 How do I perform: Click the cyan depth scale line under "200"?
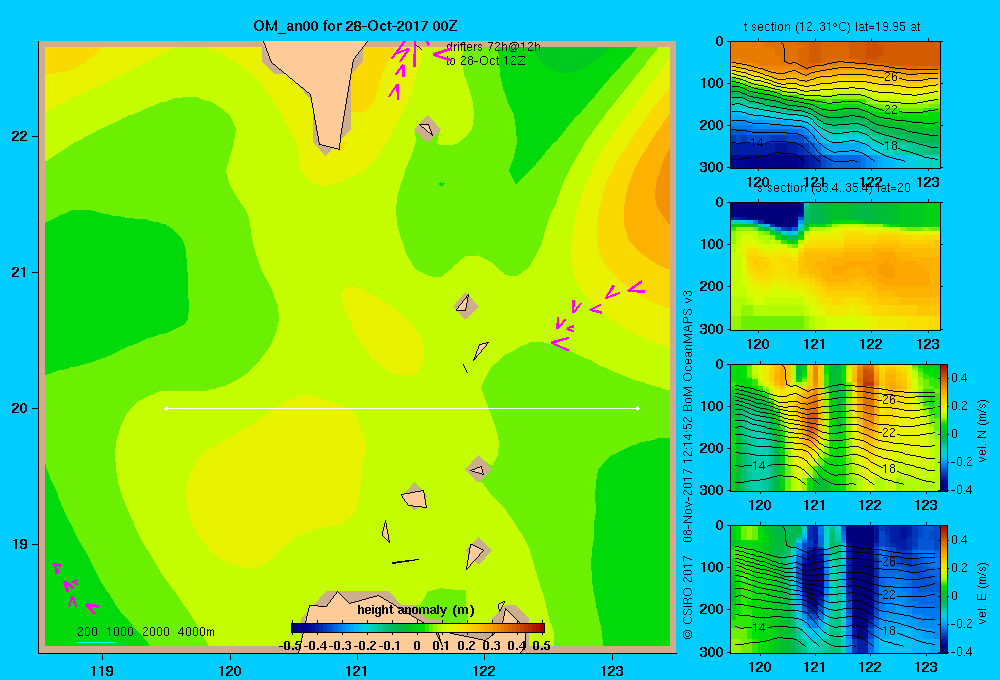[96, 642]
